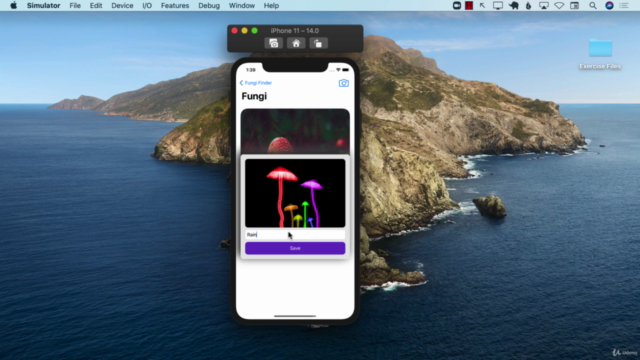Viewport: 640px width, 360px height.
Task: Click the screen recording menu bar icon
Action: point(457,6)
